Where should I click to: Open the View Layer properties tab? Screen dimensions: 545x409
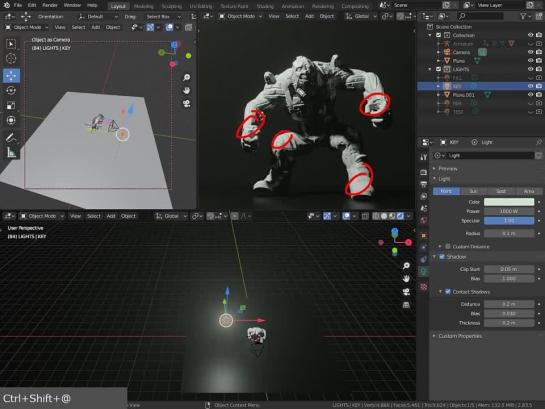point(423,196)
